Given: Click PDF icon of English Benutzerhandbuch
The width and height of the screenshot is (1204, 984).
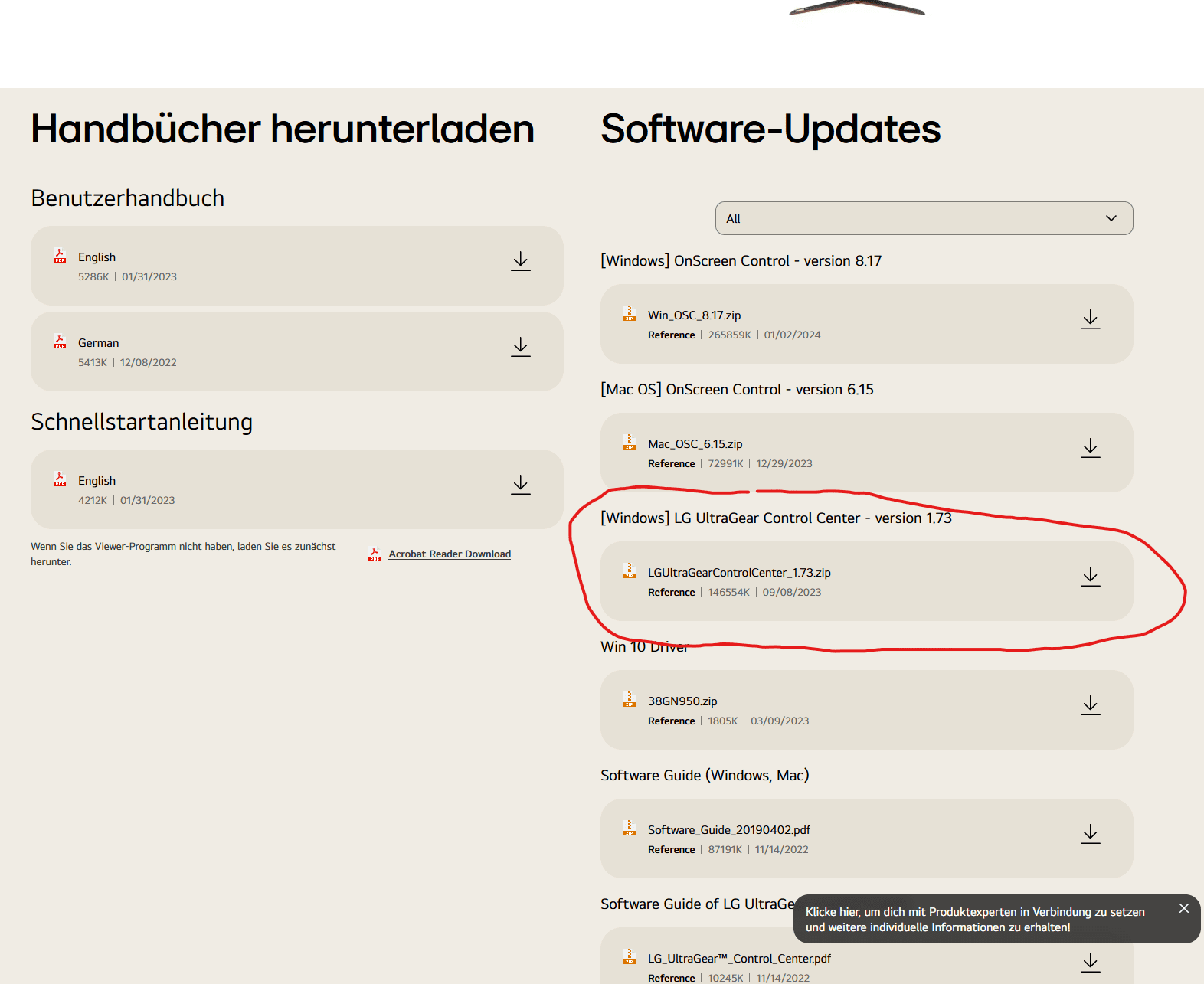Looking at the screenshot, I should [x=60, y=256].
